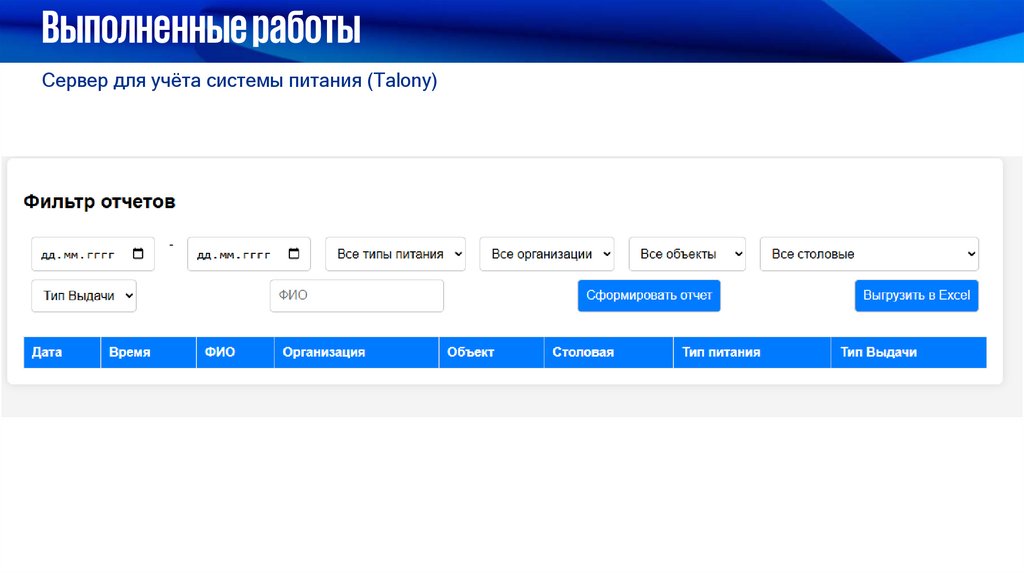Expand the 'Все типы питания' dropdown

395,254
